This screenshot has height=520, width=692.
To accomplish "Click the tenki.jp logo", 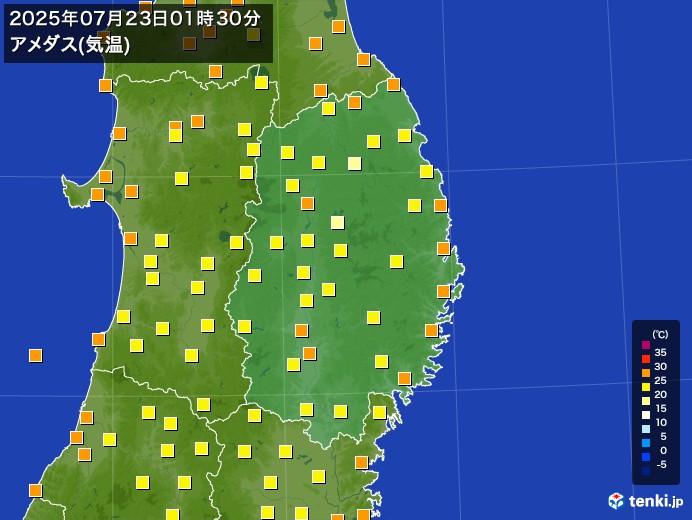I will click(646, 501).
